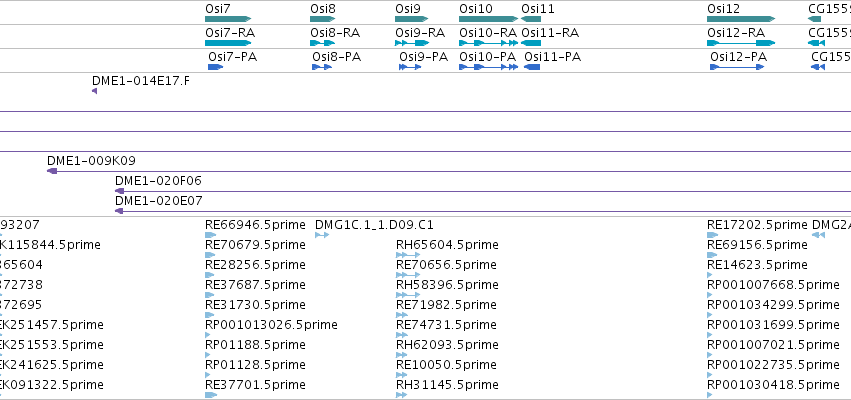Open the Osi12 gene feature label
This screenshot has height=400, width=851.
723,9
